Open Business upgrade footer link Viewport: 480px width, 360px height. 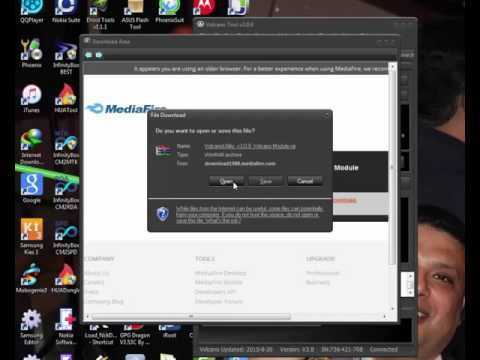(318, 282)
